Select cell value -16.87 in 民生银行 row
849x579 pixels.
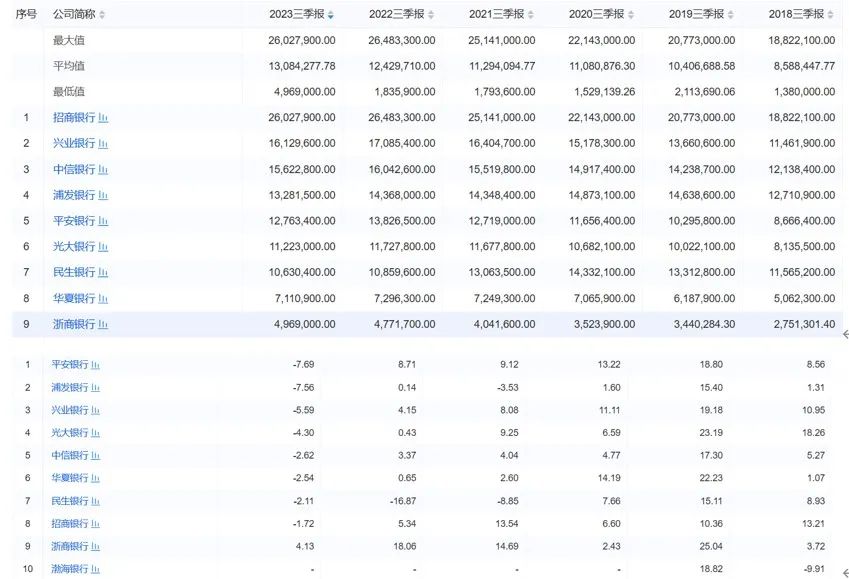point(403,501)
